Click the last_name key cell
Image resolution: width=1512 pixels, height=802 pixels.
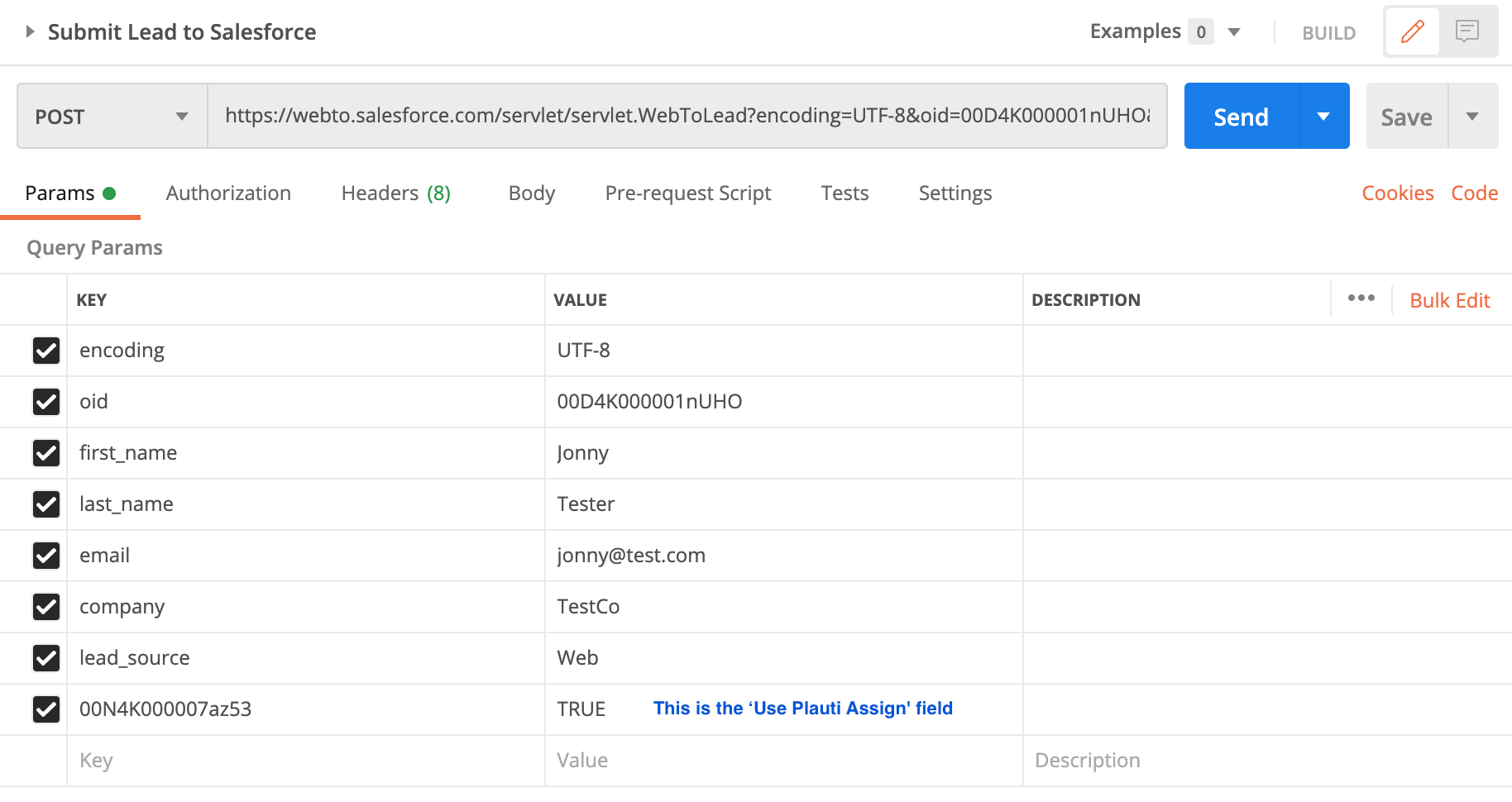pyautogui.click(x=306, y=504)
